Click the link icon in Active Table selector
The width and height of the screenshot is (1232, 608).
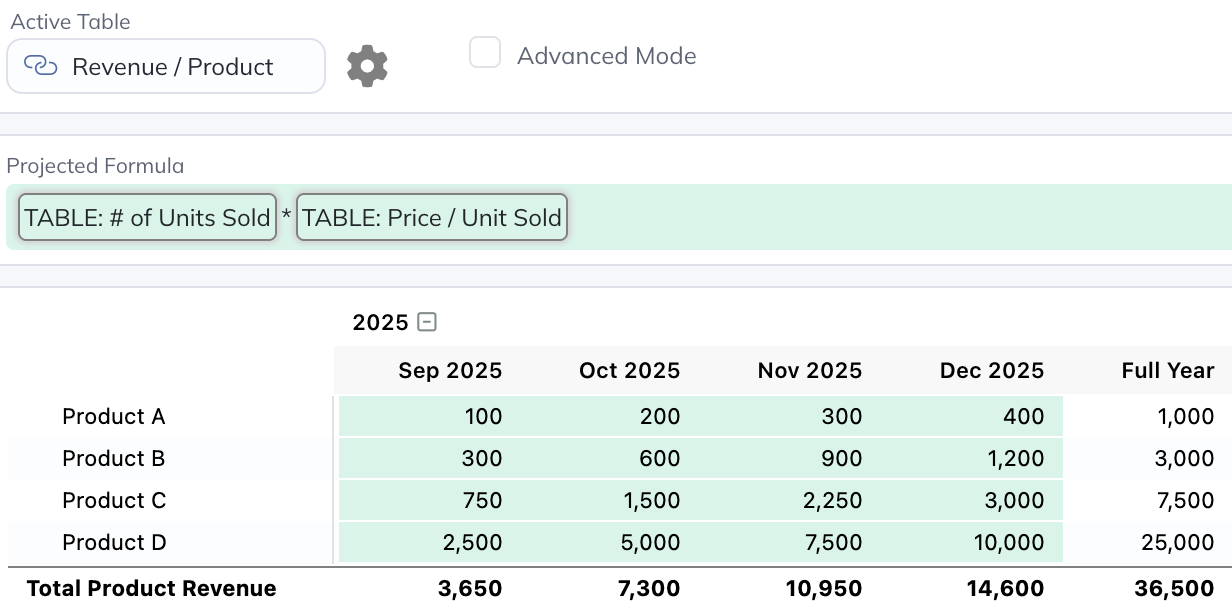click(40, 66)
